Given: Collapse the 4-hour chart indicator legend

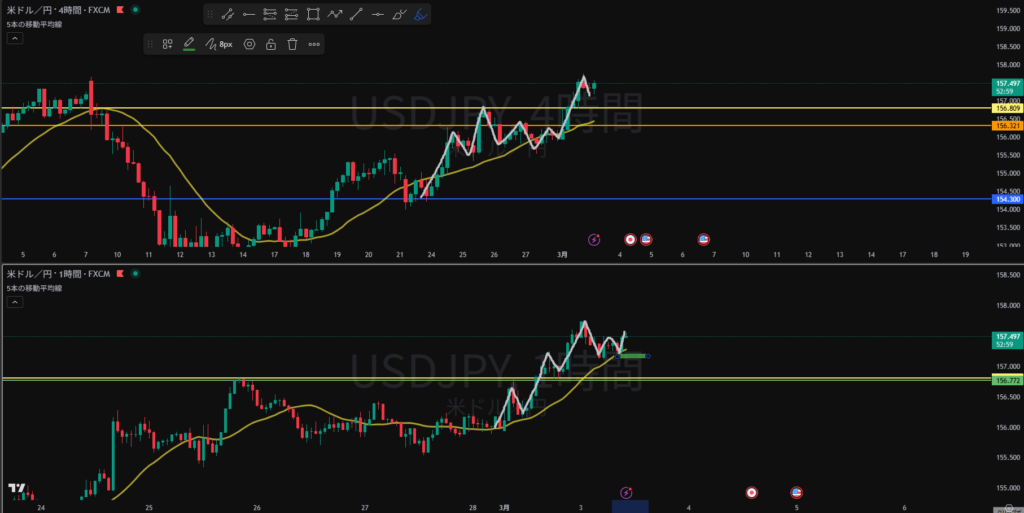Looking at the screenshot, I should pos(14,39).
